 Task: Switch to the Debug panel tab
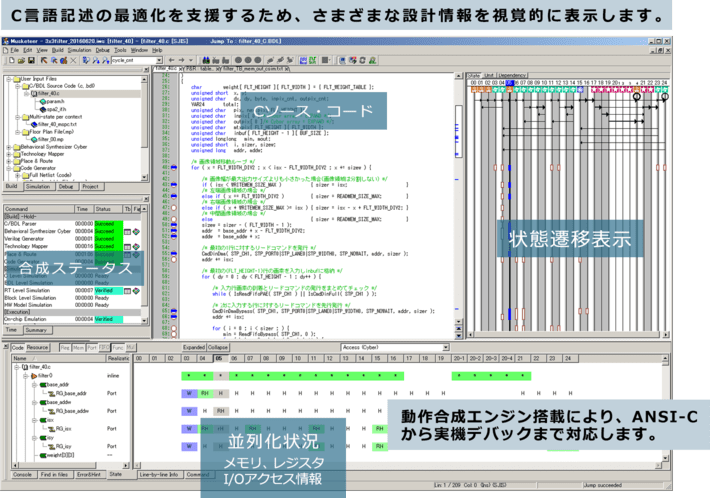pos(66,186)
